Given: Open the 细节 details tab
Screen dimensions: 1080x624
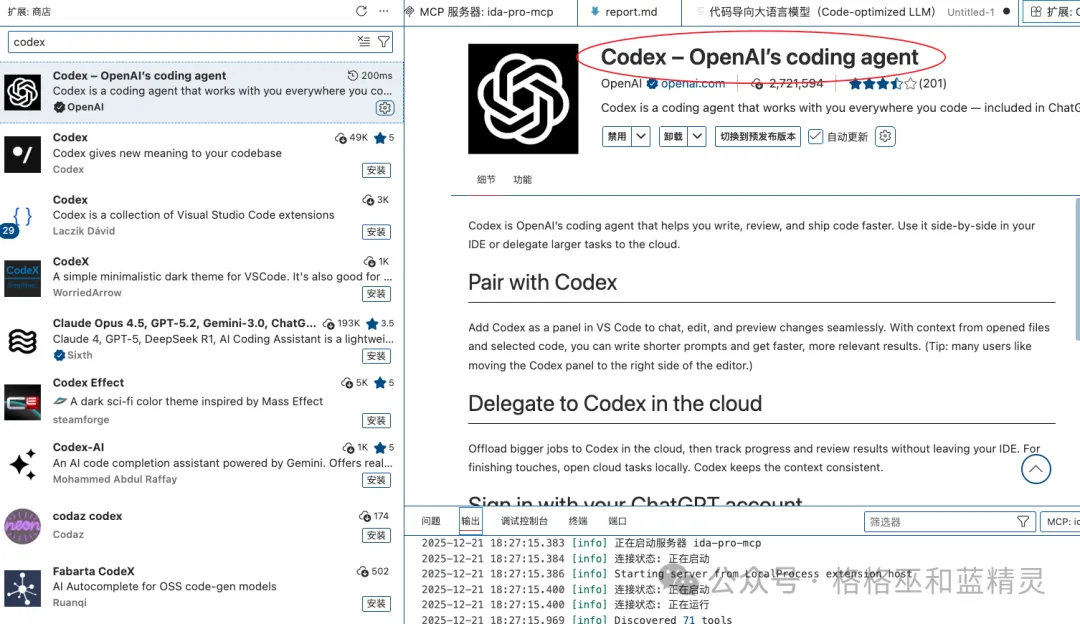Looking at the screenshot, I should pyautogui.click(x=486, y=180).
